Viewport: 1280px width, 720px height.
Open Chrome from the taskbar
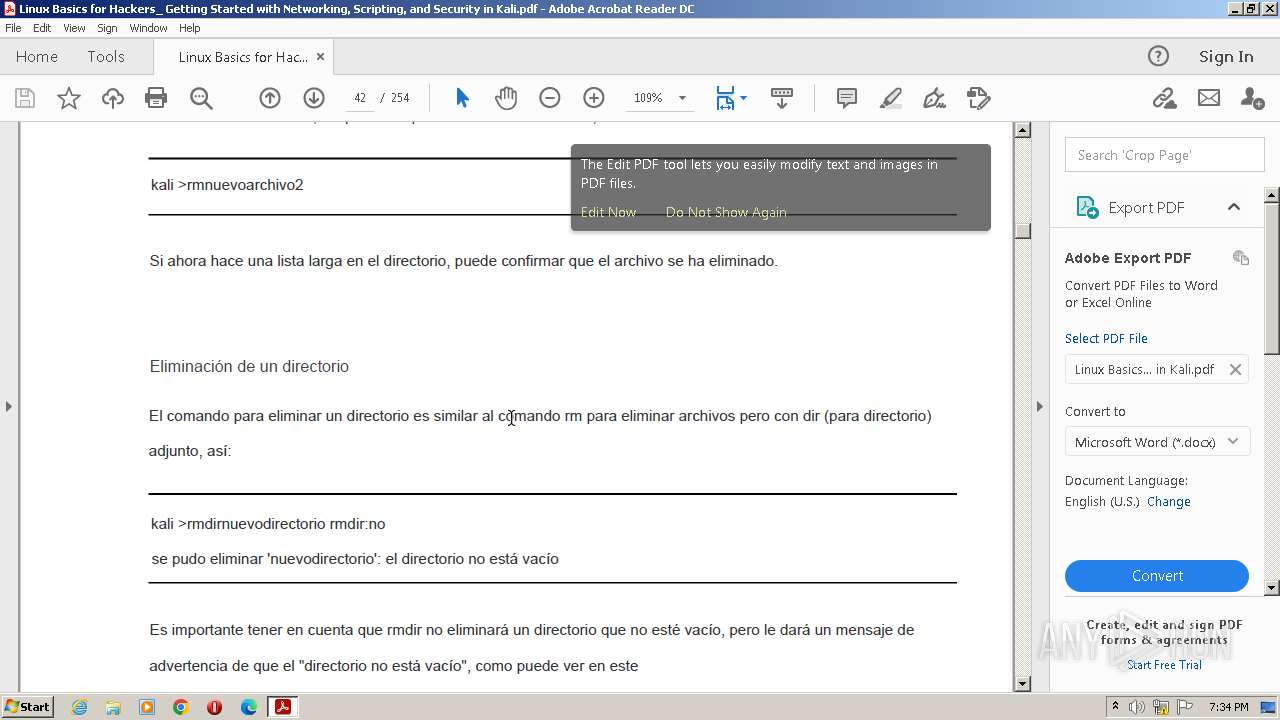[181, 707]
